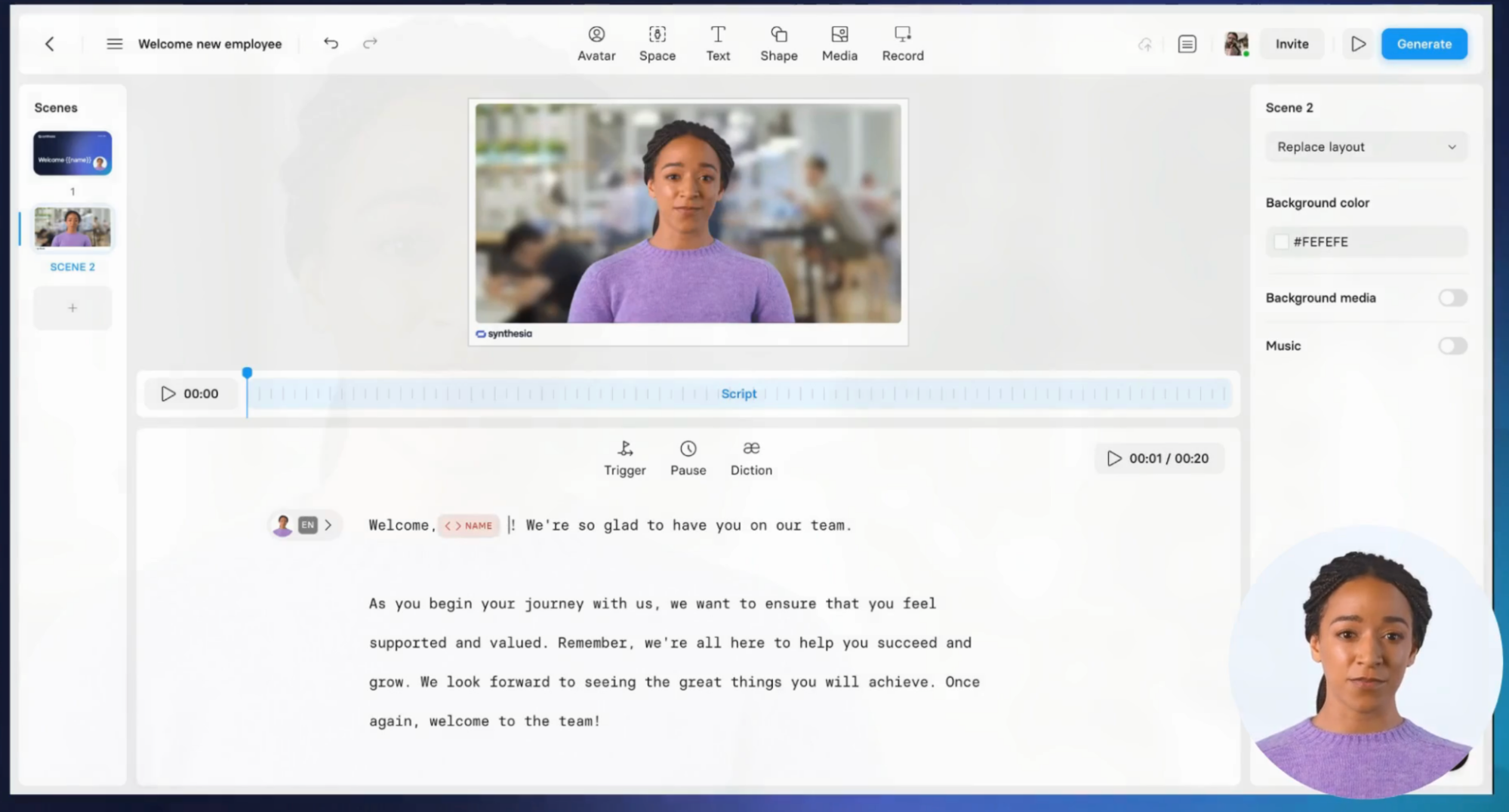This screenshot has width=1509, height=812.
Task: Expand the Replace layout dropdown
Action: (1366, 147)
